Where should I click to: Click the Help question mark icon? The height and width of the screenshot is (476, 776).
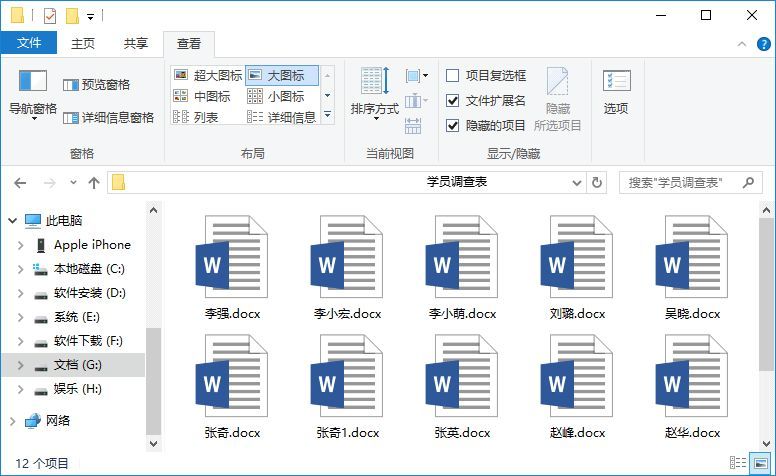click(764, 44)
